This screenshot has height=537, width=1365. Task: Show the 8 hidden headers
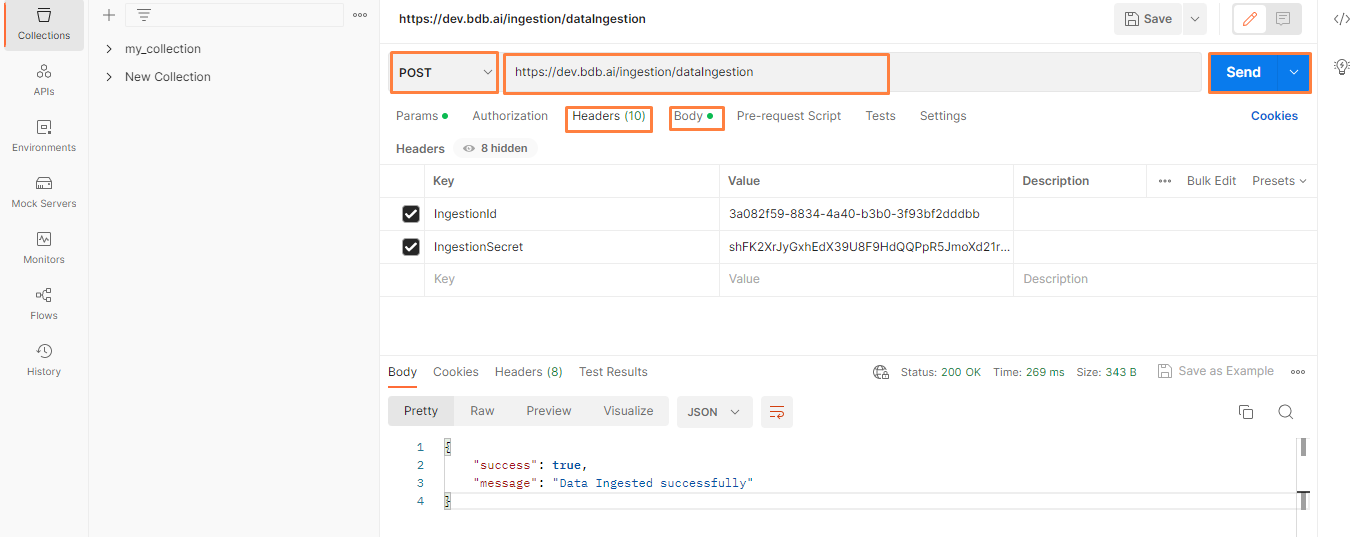495,148
